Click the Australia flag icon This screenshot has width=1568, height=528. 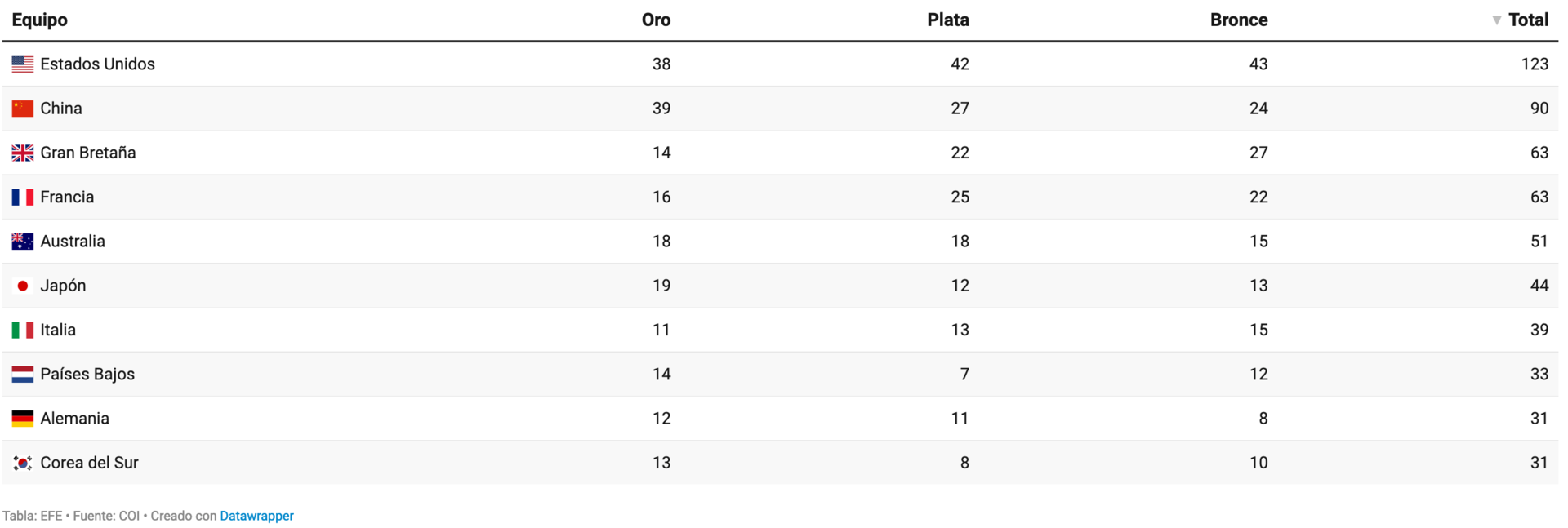point(23,242)
